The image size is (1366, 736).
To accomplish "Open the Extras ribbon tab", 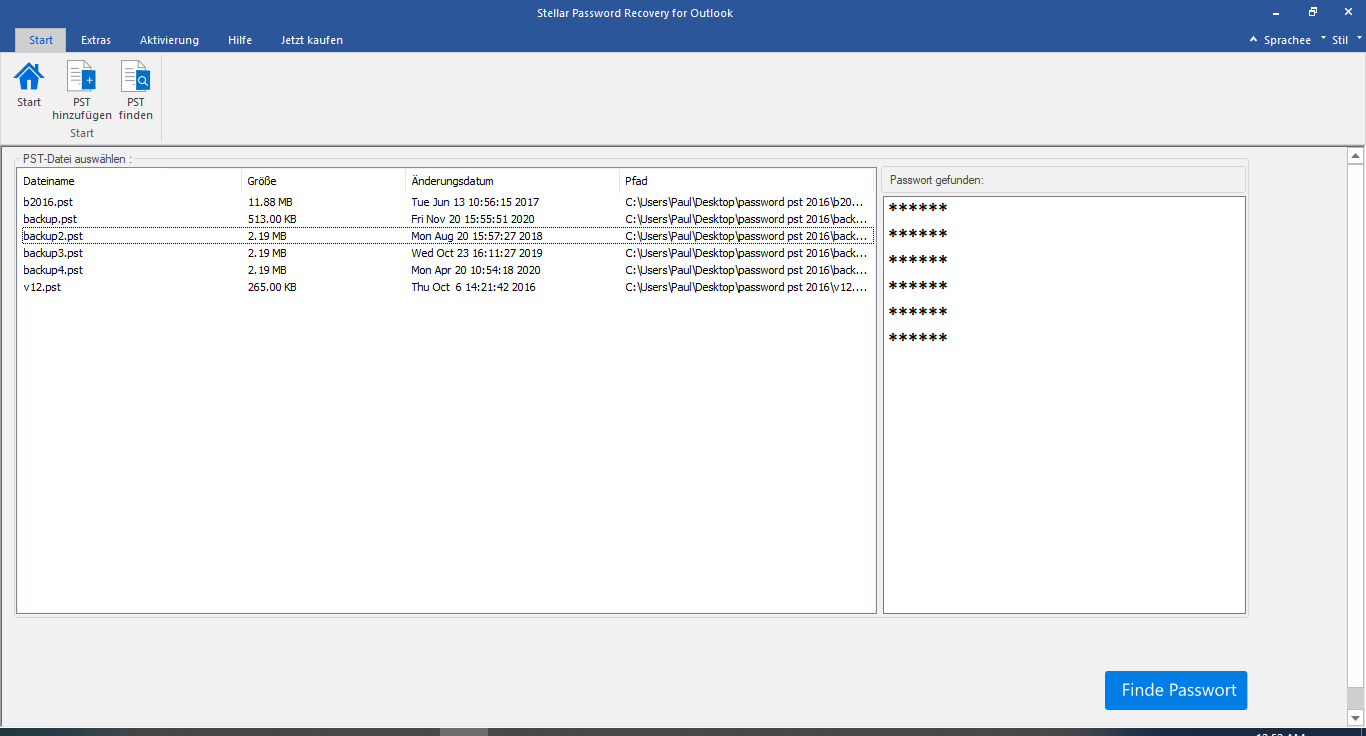I will (x=96, y=40).
